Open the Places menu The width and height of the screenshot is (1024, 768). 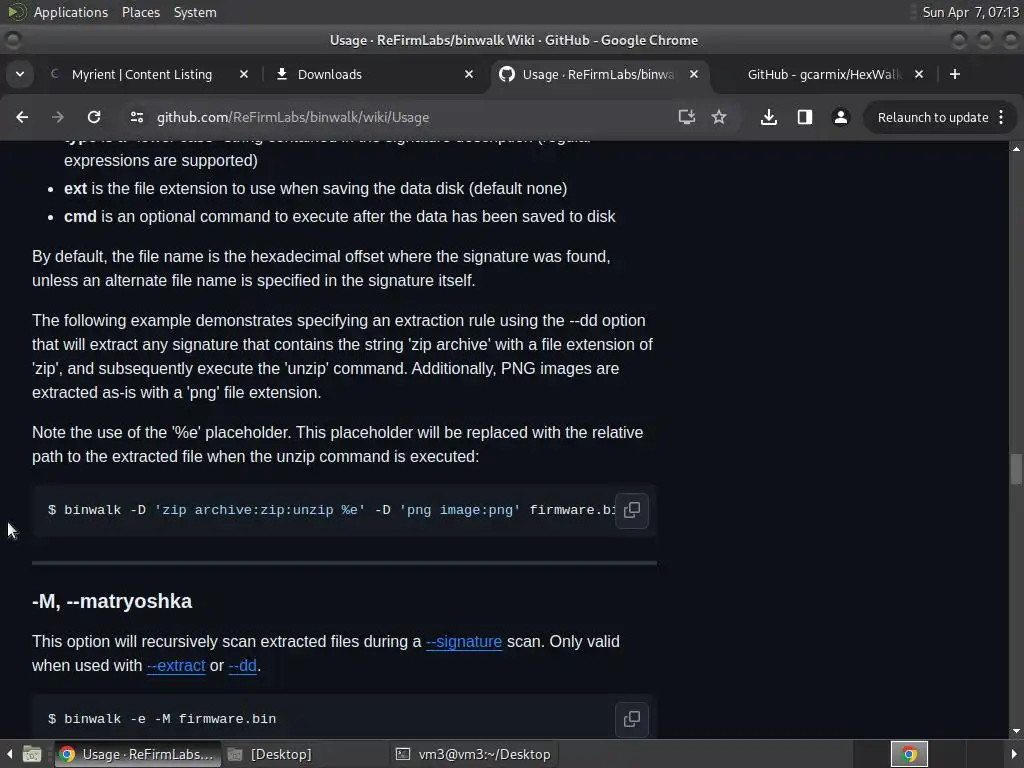tap(140, 12)
